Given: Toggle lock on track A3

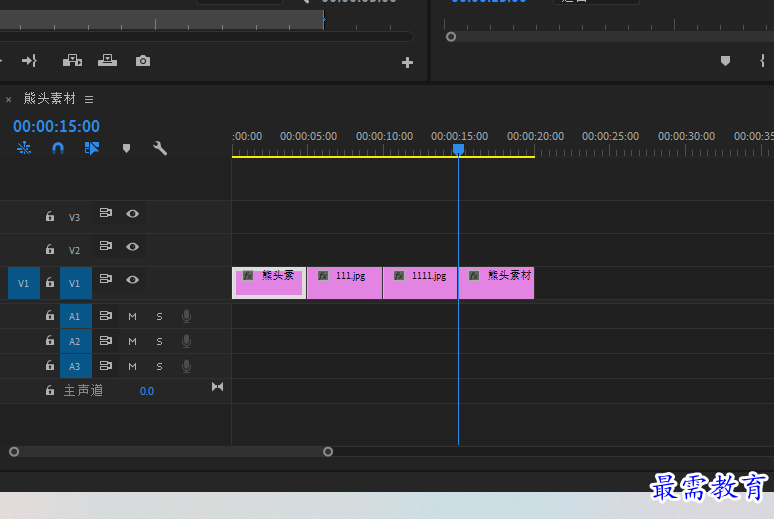Looking at the screenshot, I should (x=50, y=365).
